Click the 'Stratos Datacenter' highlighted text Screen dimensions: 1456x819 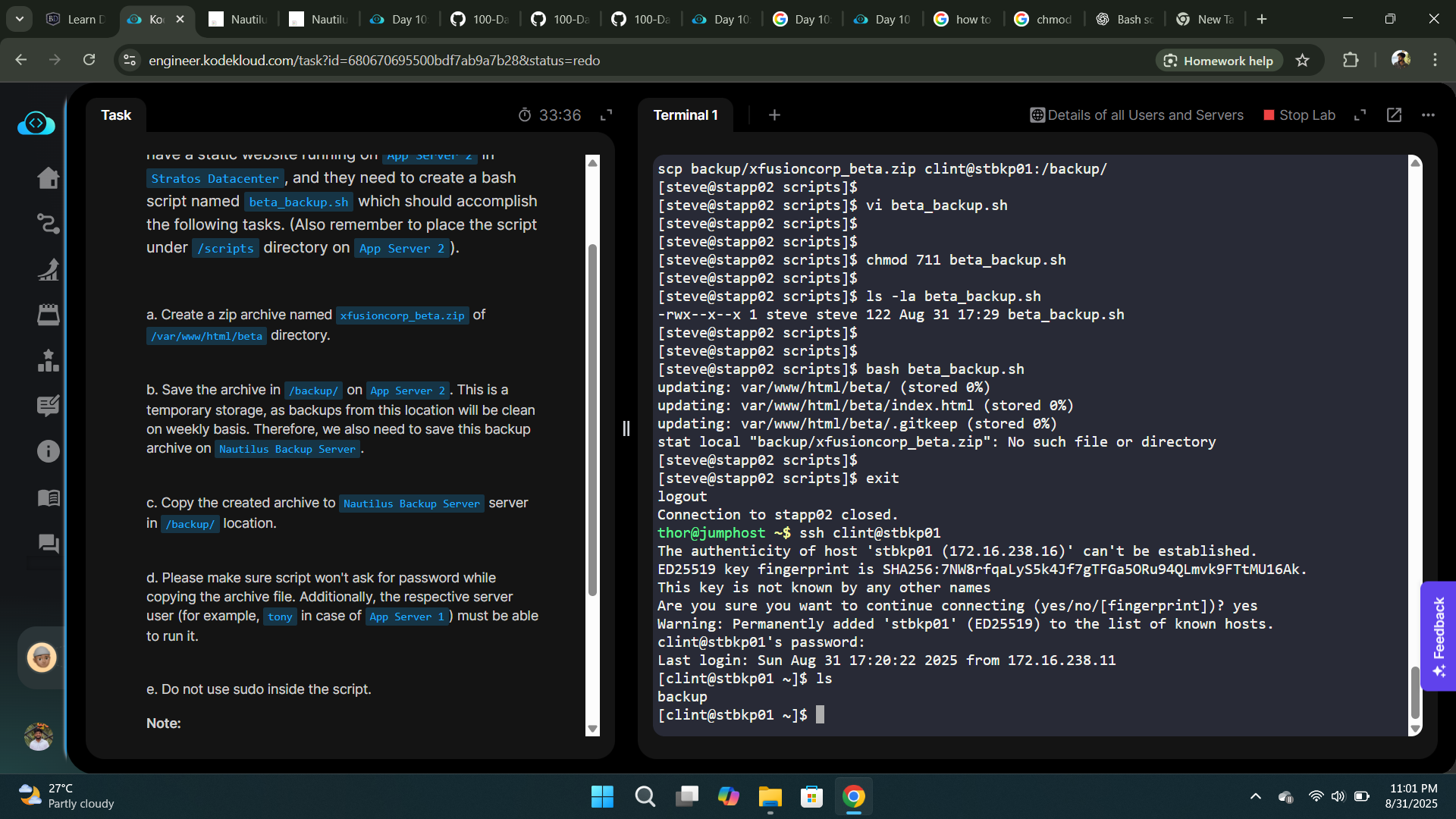(215, 178)
